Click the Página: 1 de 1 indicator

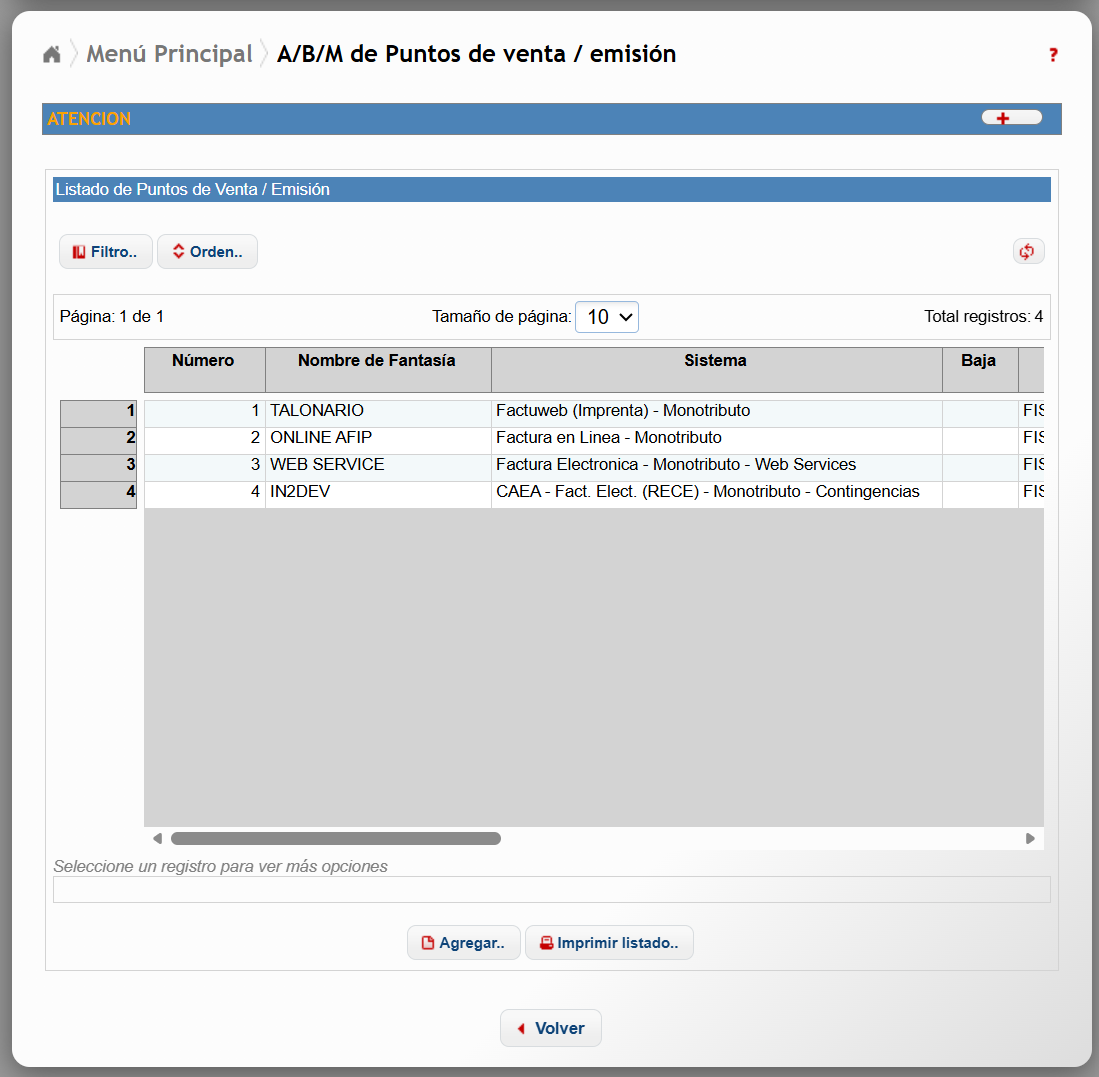tap(111, 317)
